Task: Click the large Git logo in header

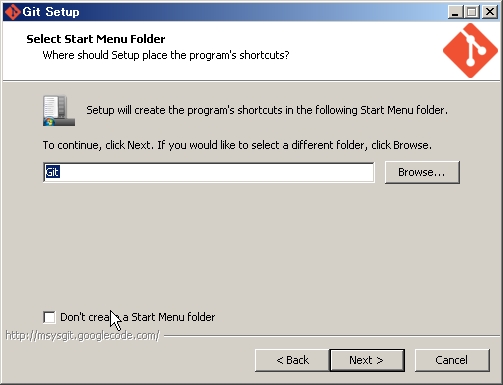Action: click(x=470, y=50)
